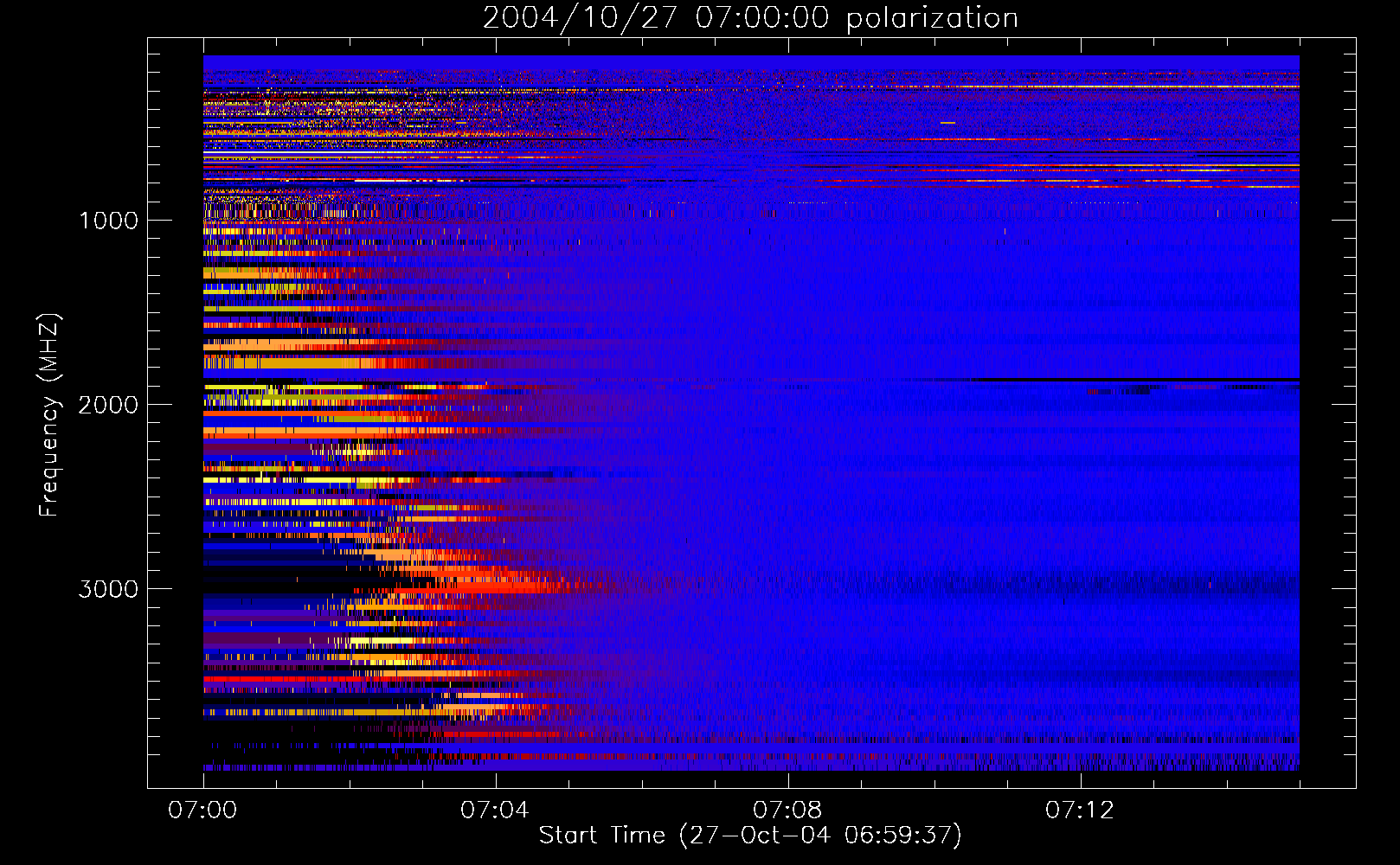Viewport: 1400px width, 865px height.
Task: Click the 07:00 time tick label
Action: coord(202,811)
